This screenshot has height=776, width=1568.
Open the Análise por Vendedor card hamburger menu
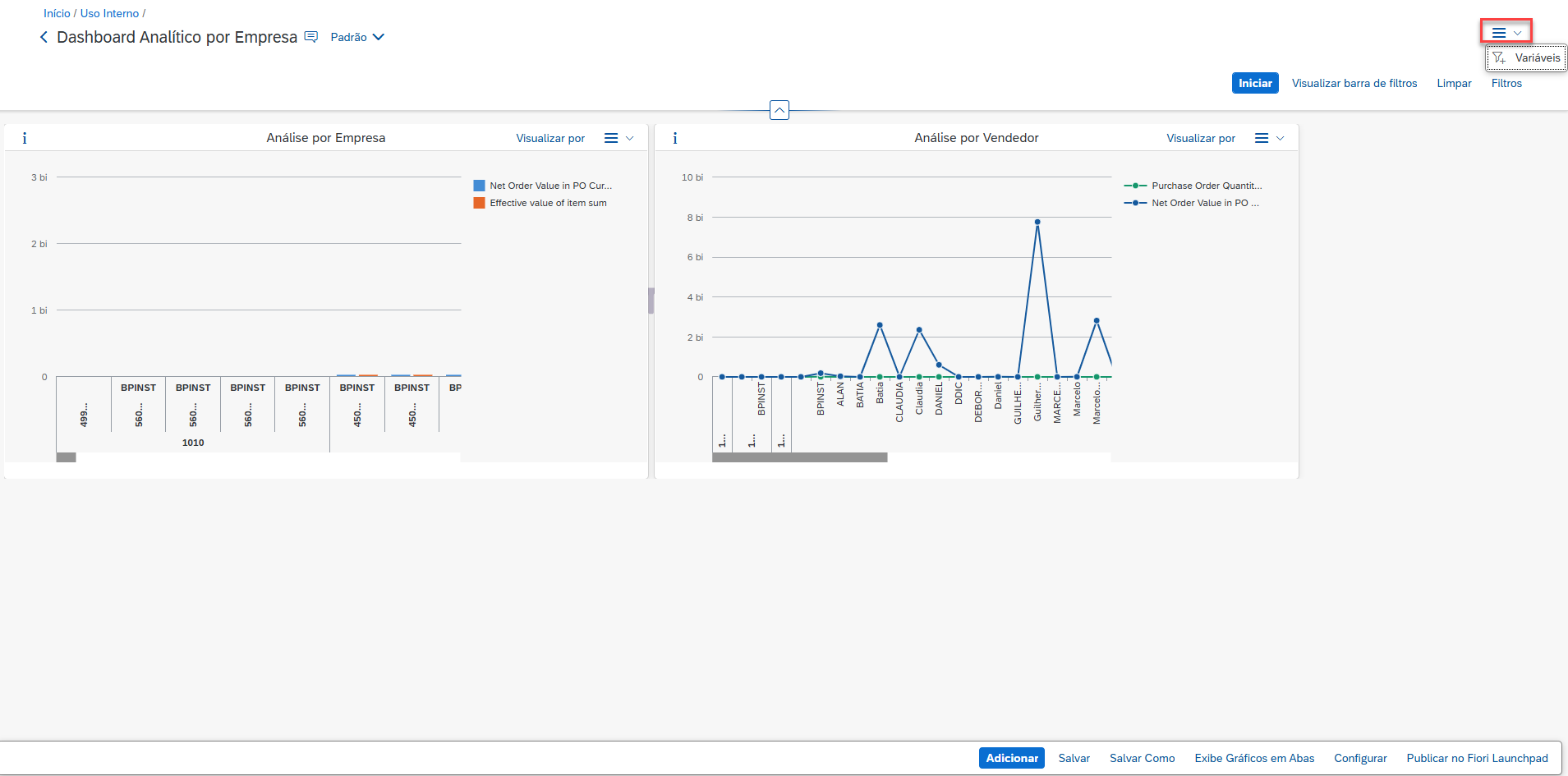(x=1269, y=138)
